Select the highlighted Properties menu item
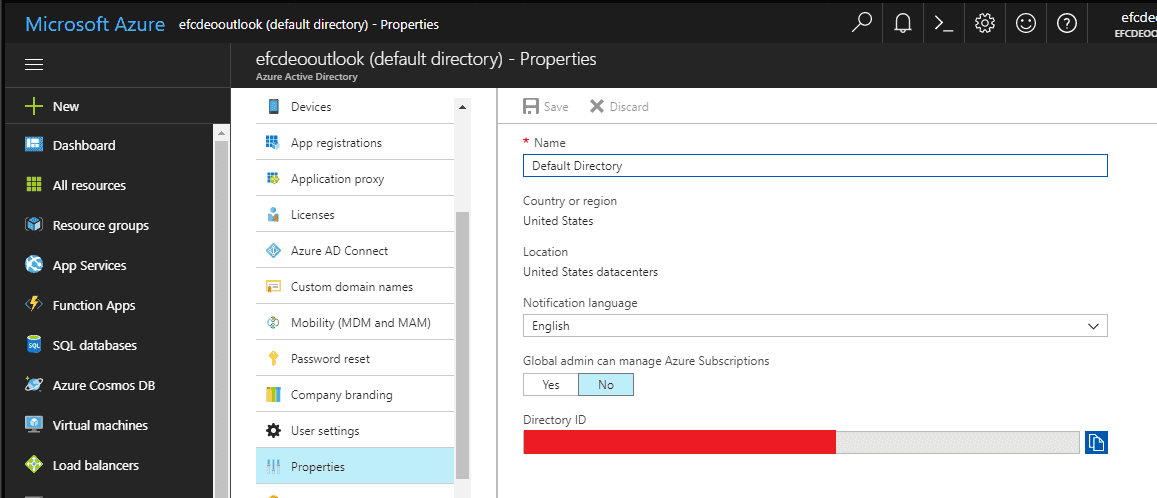The width and height of the screenshot is (1157, 498). pos(355,466)
